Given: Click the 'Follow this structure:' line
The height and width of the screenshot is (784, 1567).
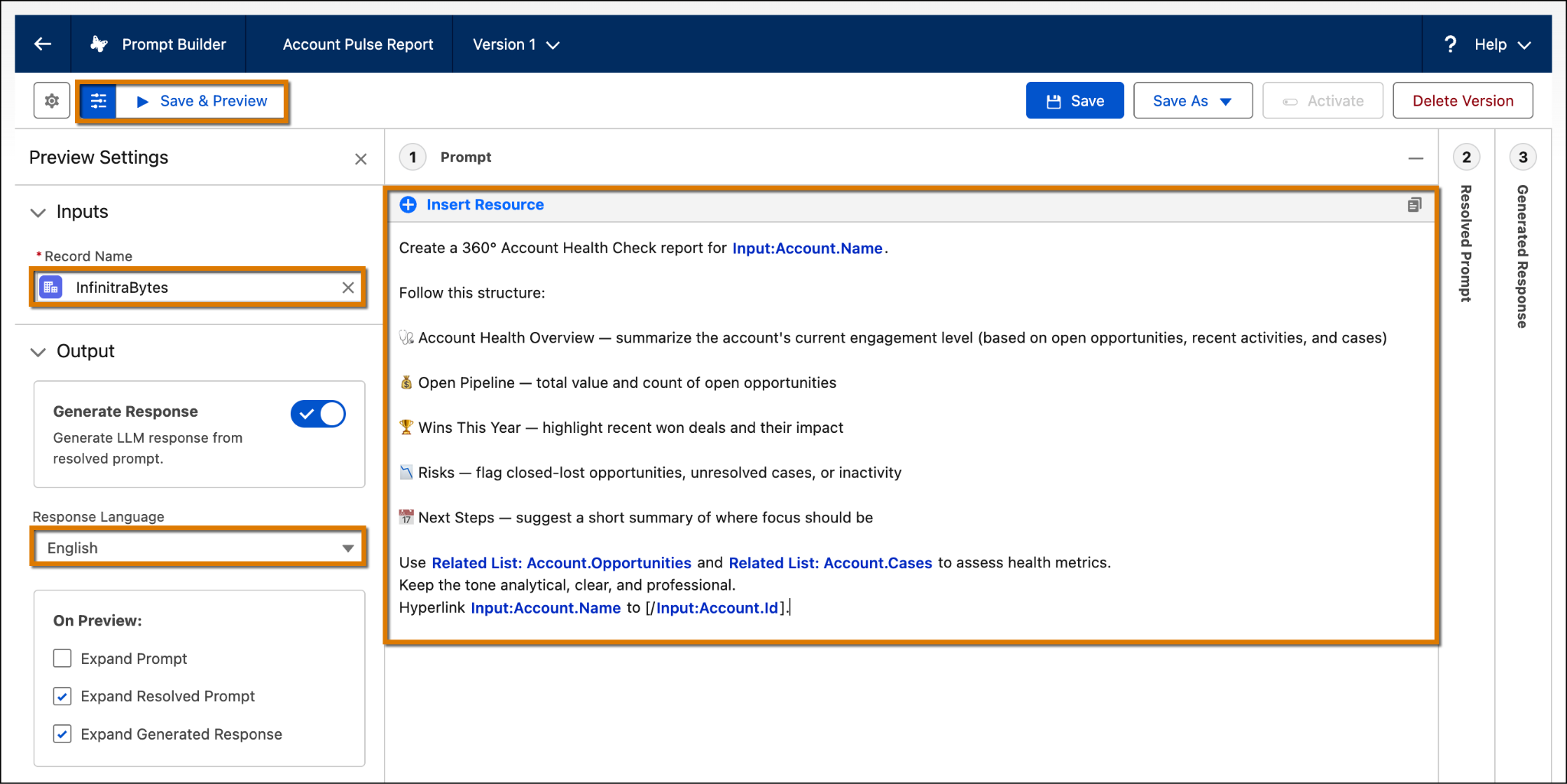Looking at the screenshot, I should click(x=472, y=293).
